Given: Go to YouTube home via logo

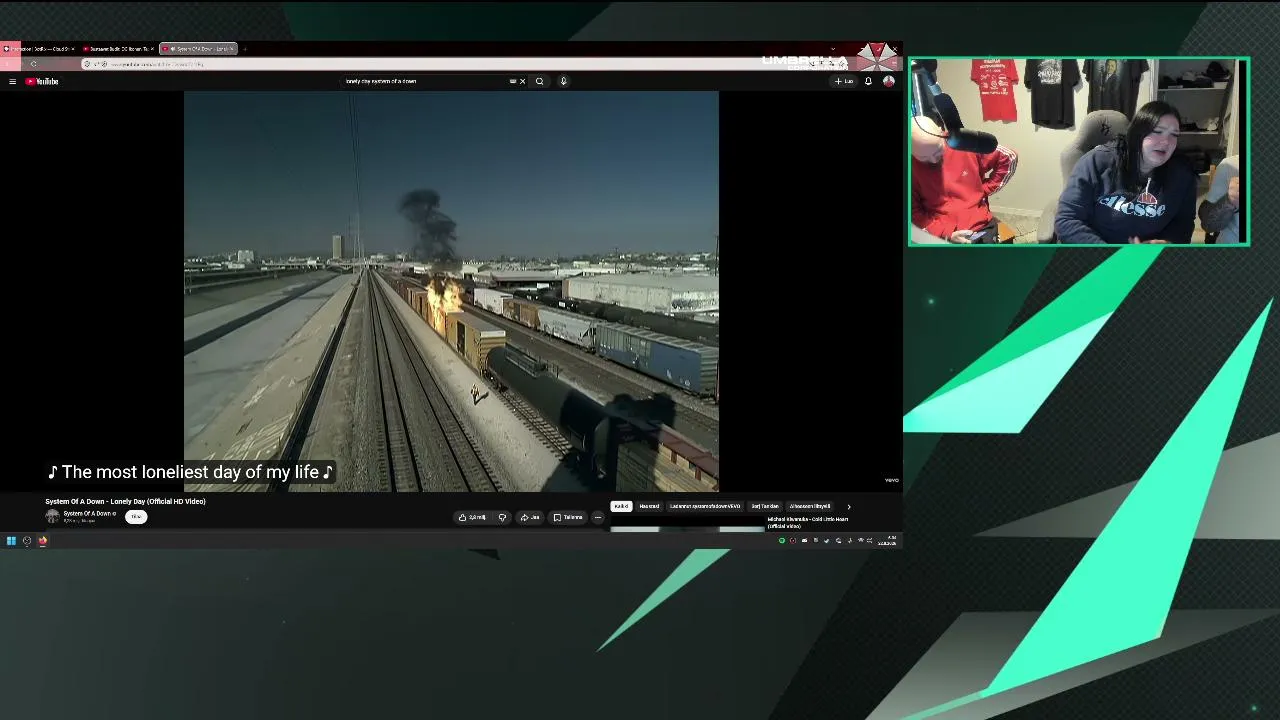Looking at the screenshot, I should click(x=43, y=81).
